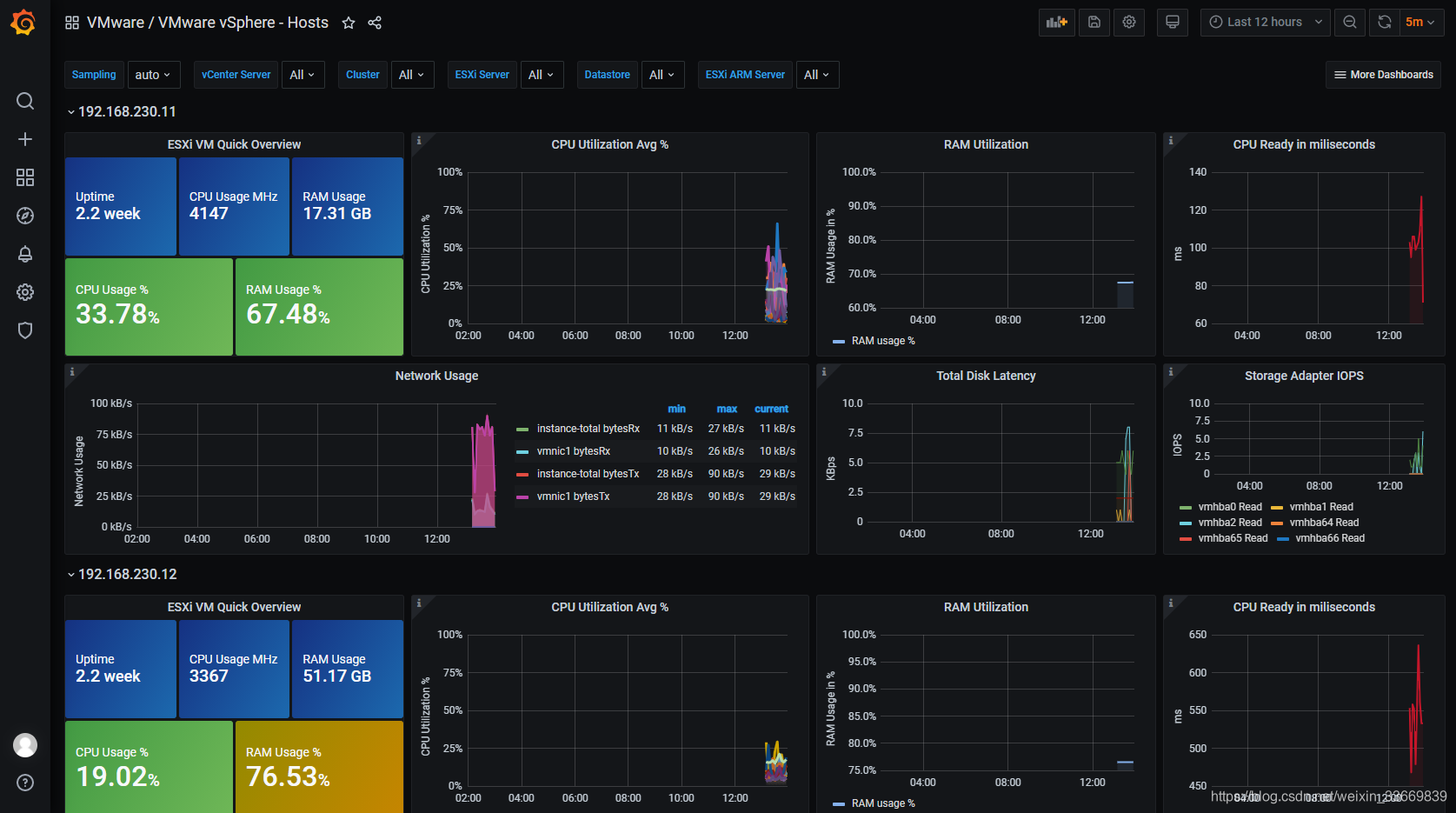Open Configuration gear in sidebar
Viewport: 1456px width, 813px height.
(x=25, y=292)
